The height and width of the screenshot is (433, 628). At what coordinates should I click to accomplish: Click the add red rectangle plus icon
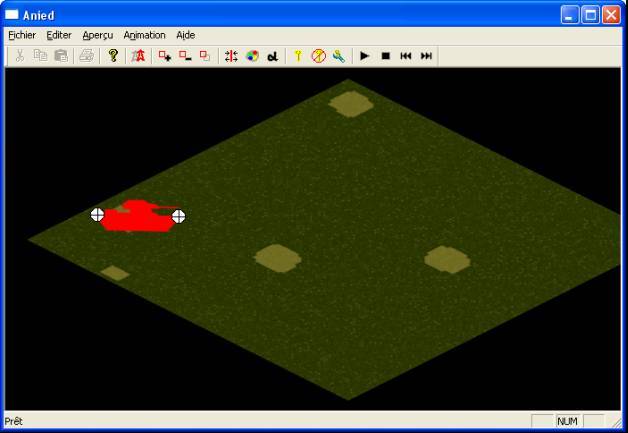point(165,56)
